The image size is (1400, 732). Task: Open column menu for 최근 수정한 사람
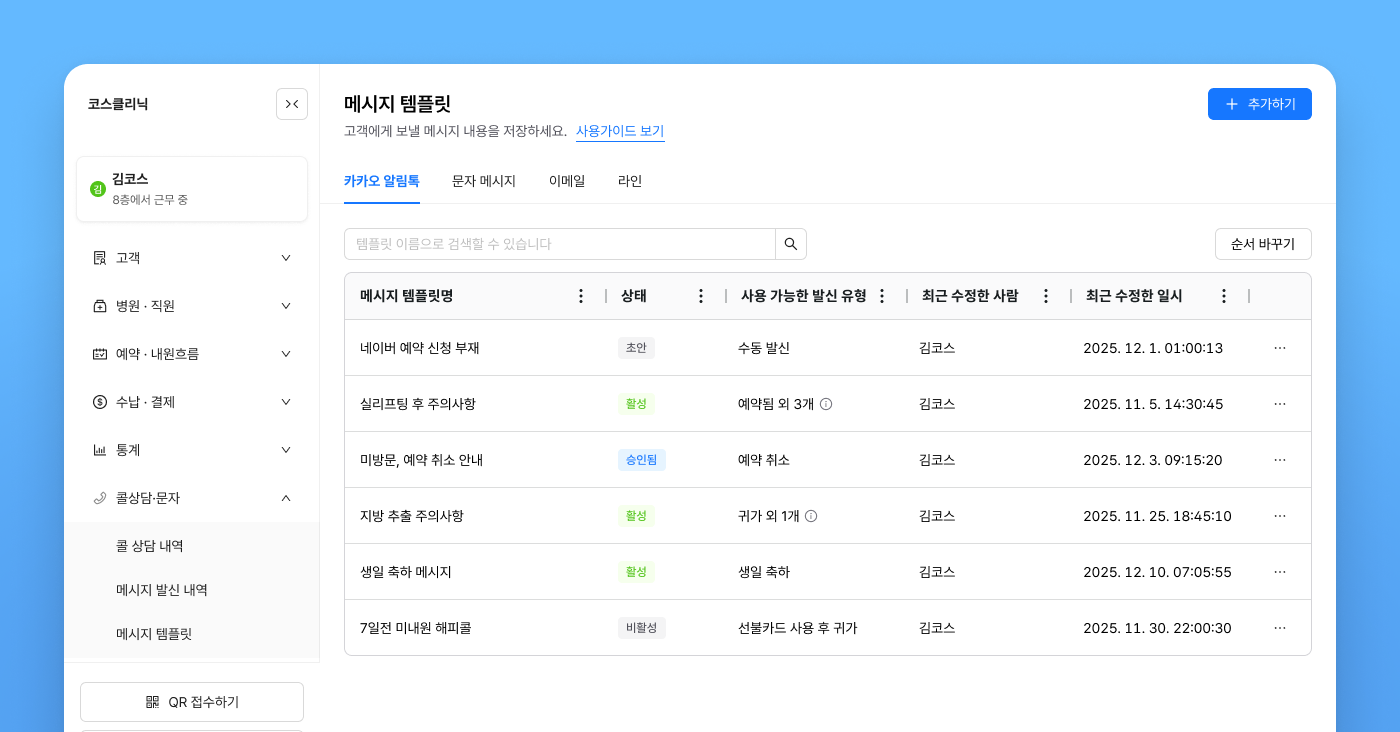[1046, 296]
